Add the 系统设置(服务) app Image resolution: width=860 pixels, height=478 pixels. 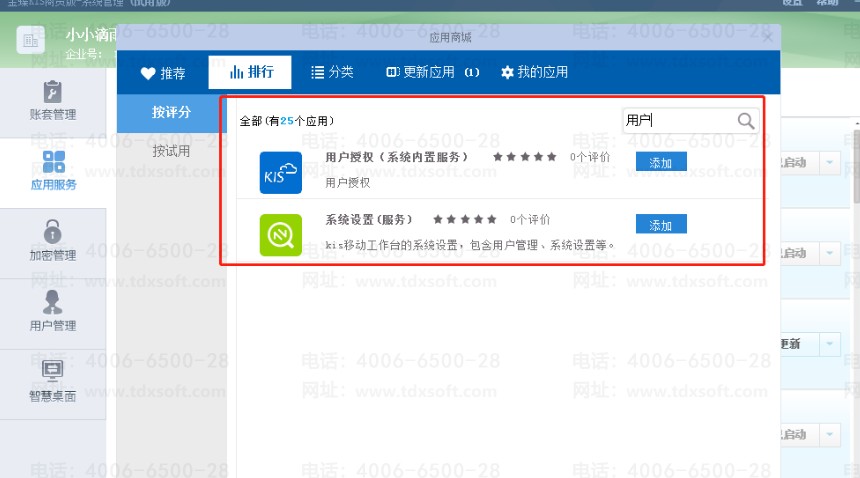pyautogui.click(x=661, y=225)
